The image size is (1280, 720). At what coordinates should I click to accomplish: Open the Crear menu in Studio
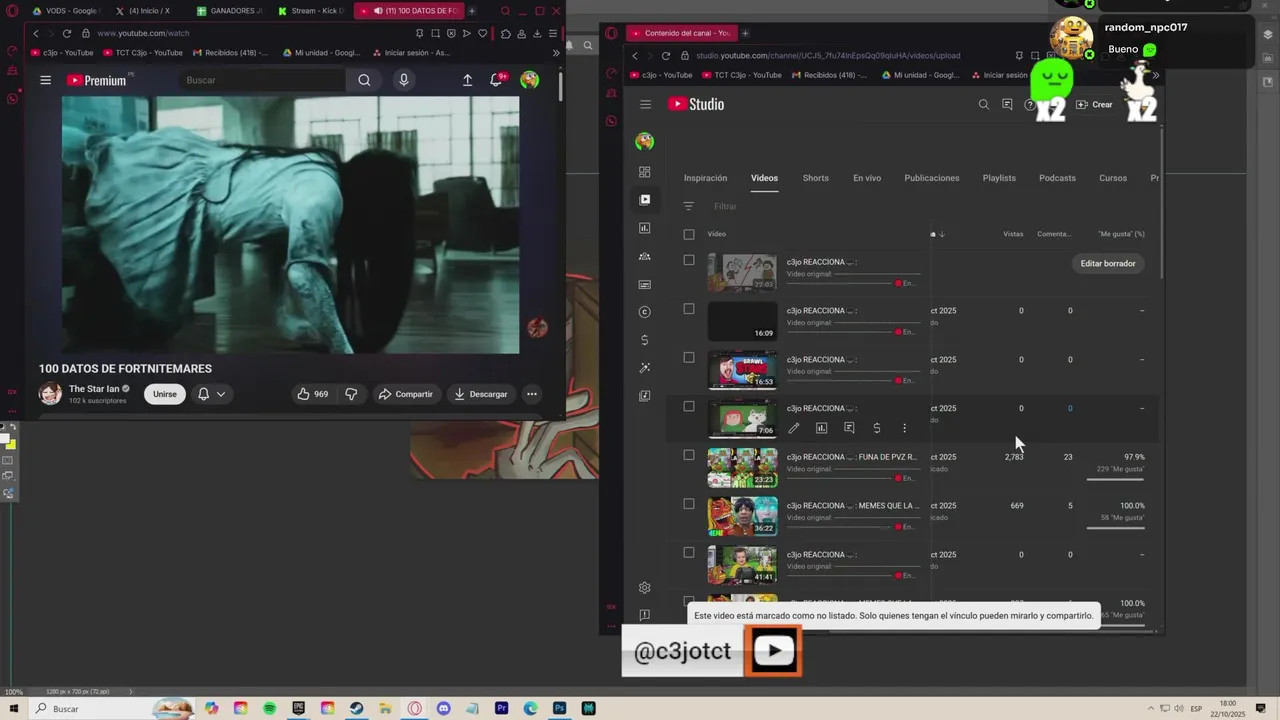coord(1094,104)
